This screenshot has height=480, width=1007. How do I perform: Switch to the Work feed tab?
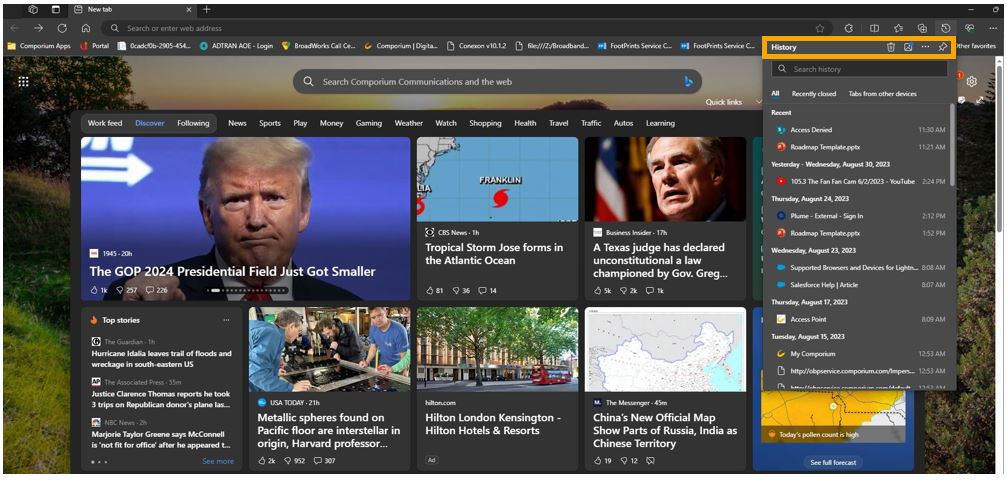pos(105,123)
